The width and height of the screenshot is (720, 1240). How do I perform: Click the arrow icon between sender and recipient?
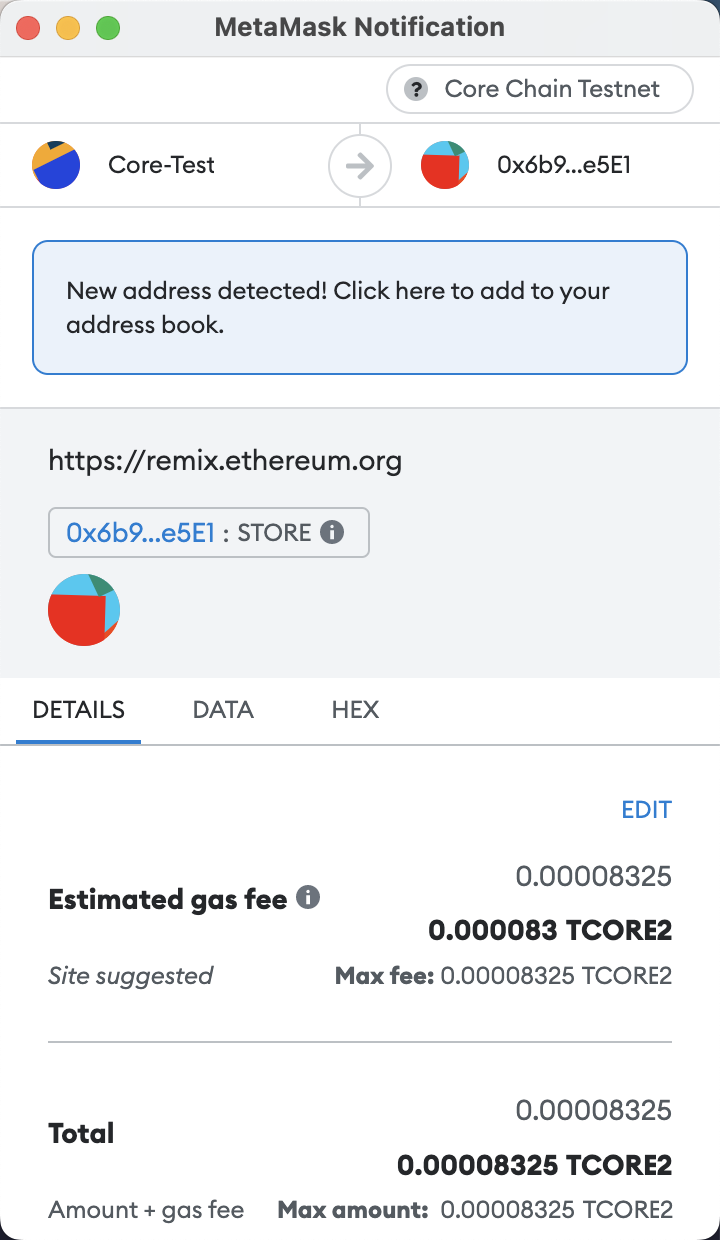[359, 166]
